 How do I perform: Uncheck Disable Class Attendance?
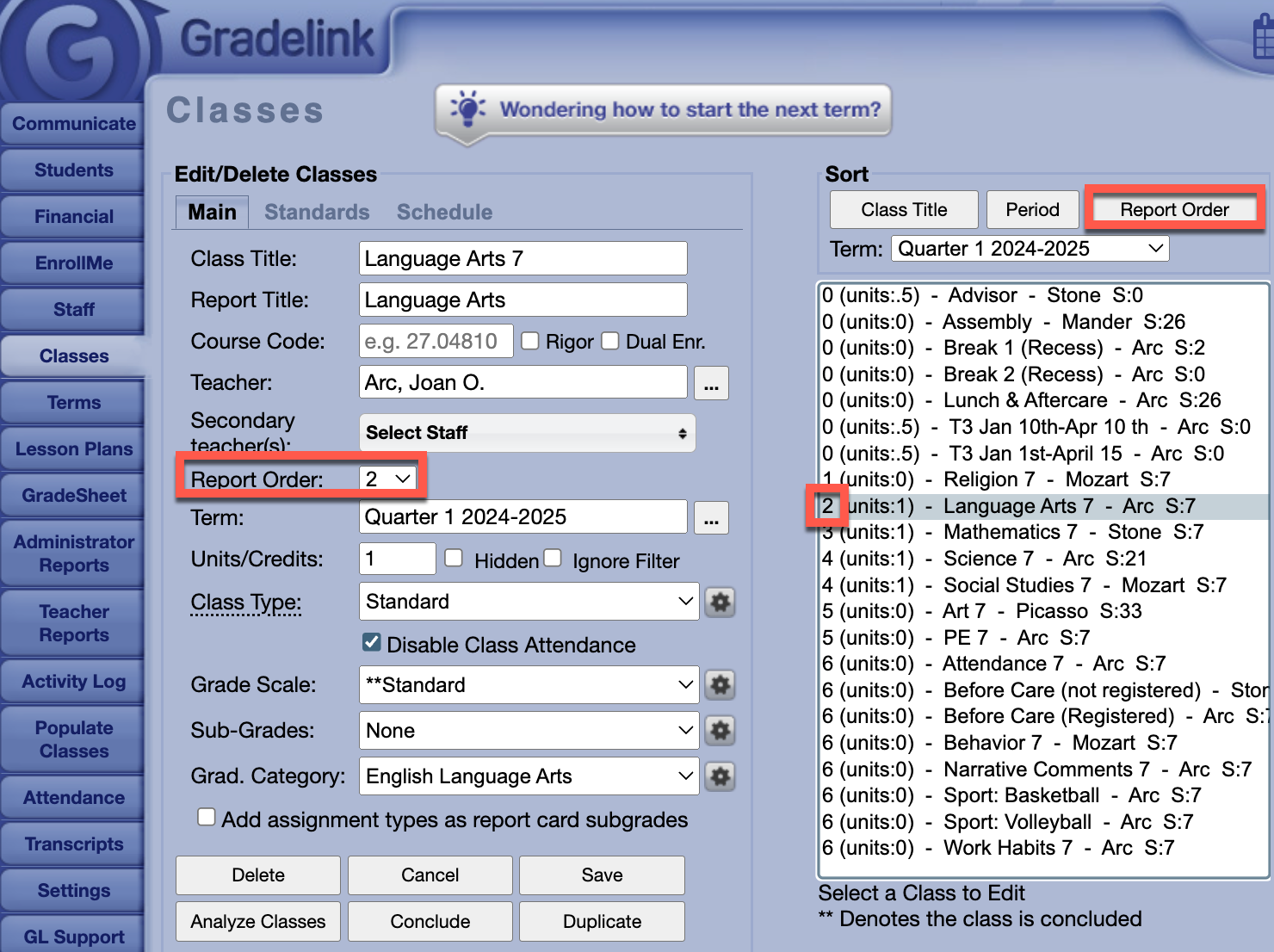372,643
